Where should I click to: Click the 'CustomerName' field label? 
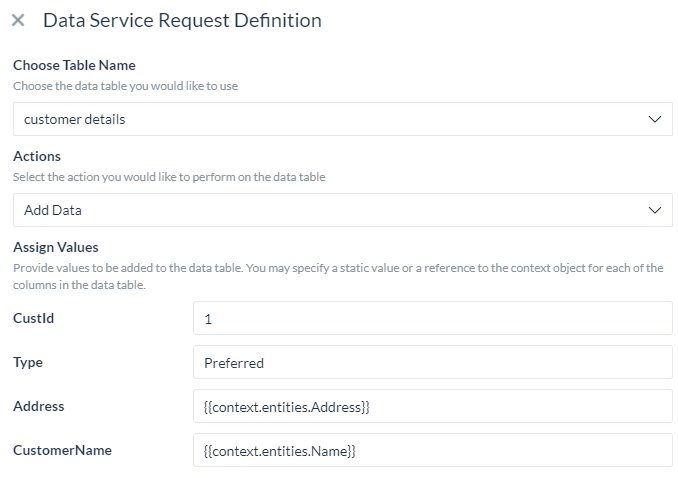pos(63,450)
